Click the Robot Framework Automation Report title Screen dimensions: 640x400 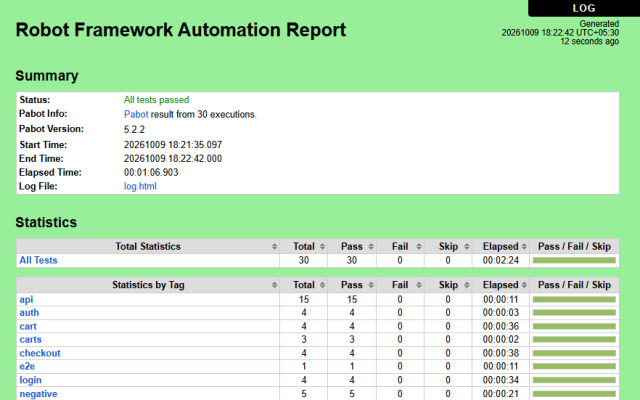click(181, 30)
